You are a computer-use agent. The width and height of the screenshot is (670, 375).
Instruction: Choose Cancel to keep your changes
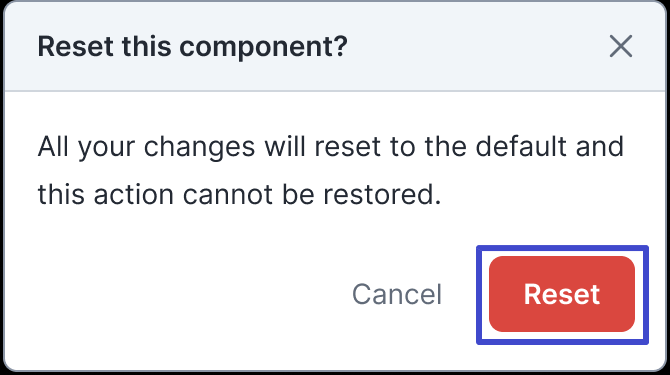[397, 294]
